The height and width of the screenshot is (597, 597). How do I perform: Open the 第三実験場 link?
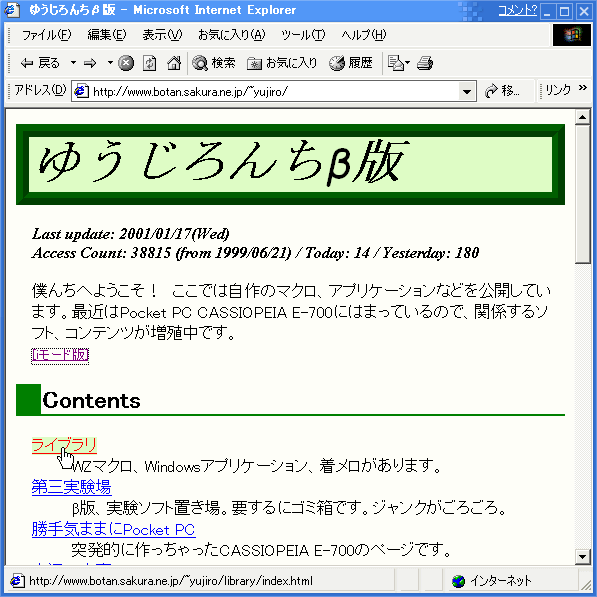pos(72,487)
